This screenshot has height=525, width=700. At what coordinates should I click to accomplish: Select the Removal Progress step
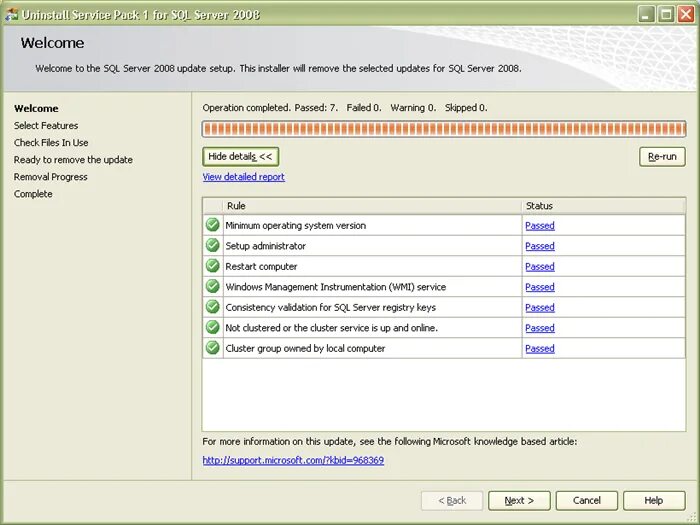point(50,177)
